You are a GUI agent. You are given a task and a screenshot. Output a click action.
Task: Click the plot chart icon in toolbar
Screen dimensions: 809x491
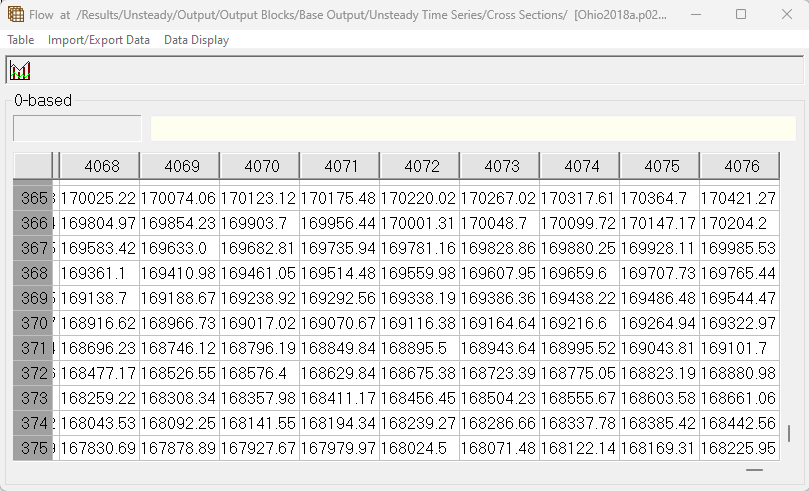click(20, 71)
